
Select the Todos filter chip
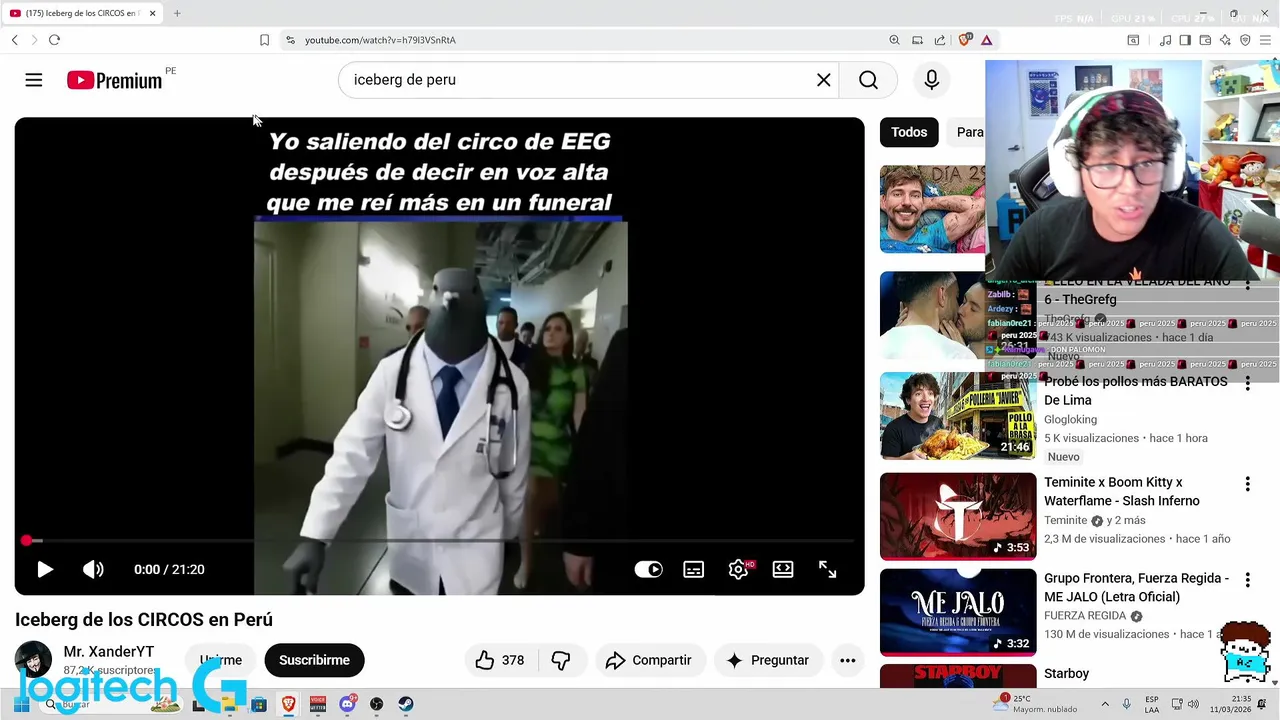tap(909, 132)
